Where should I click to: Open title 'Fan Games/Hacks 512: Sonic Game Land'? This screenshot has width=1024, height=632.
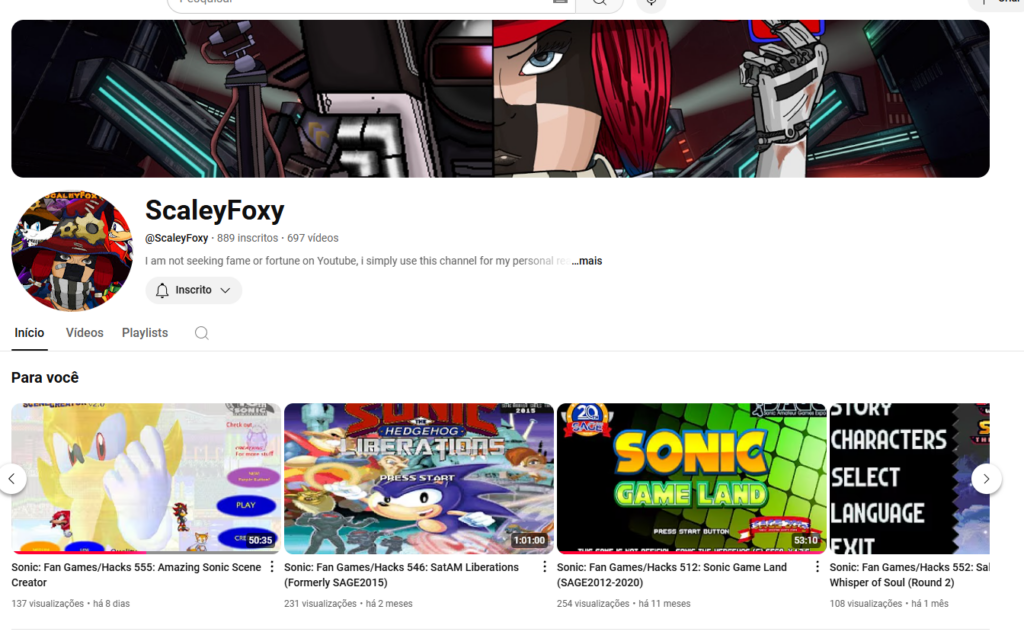[x=672, y=575]
